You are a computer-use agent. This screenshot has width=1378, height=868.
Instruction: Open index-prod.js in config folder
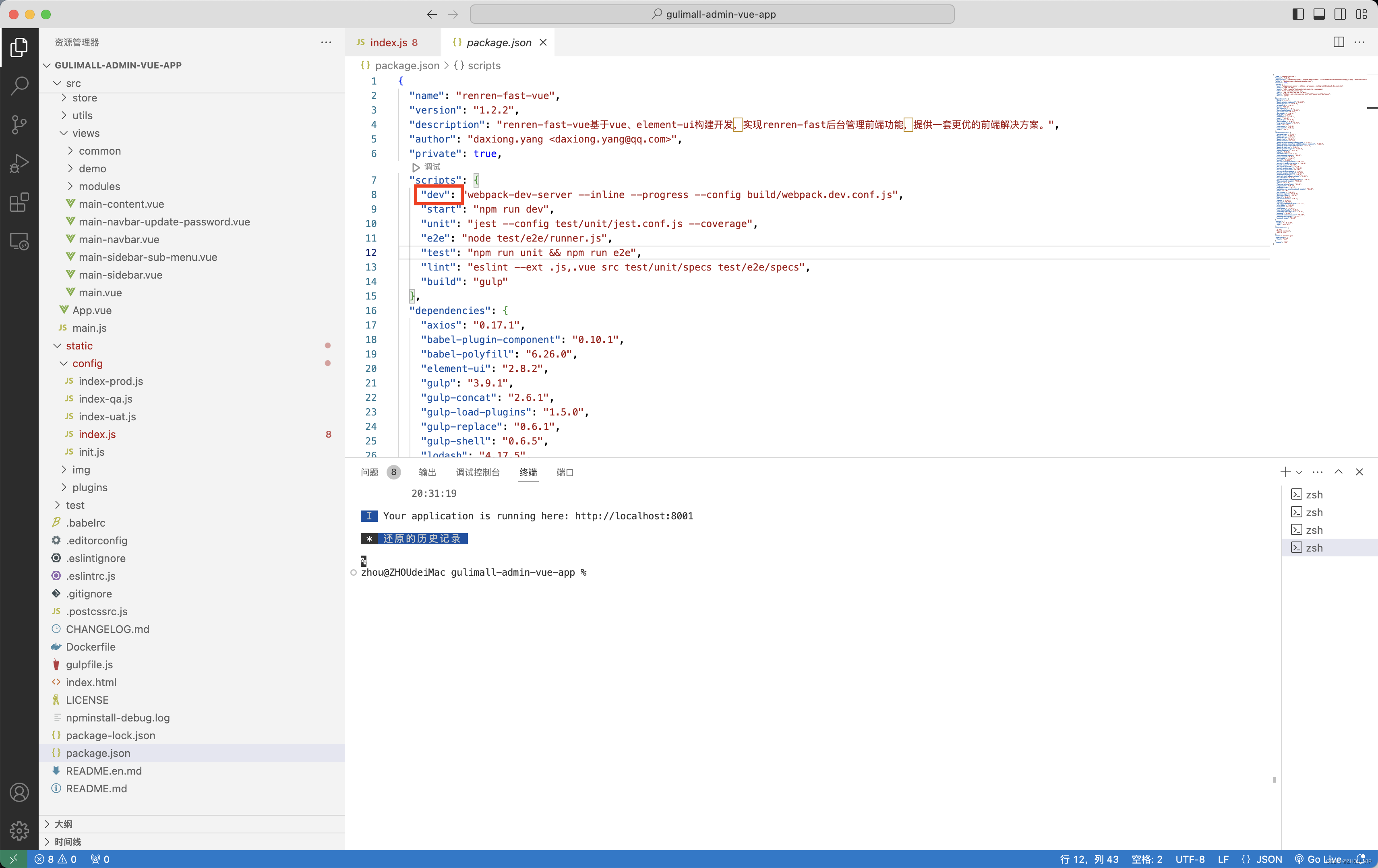tap(191, 381)
